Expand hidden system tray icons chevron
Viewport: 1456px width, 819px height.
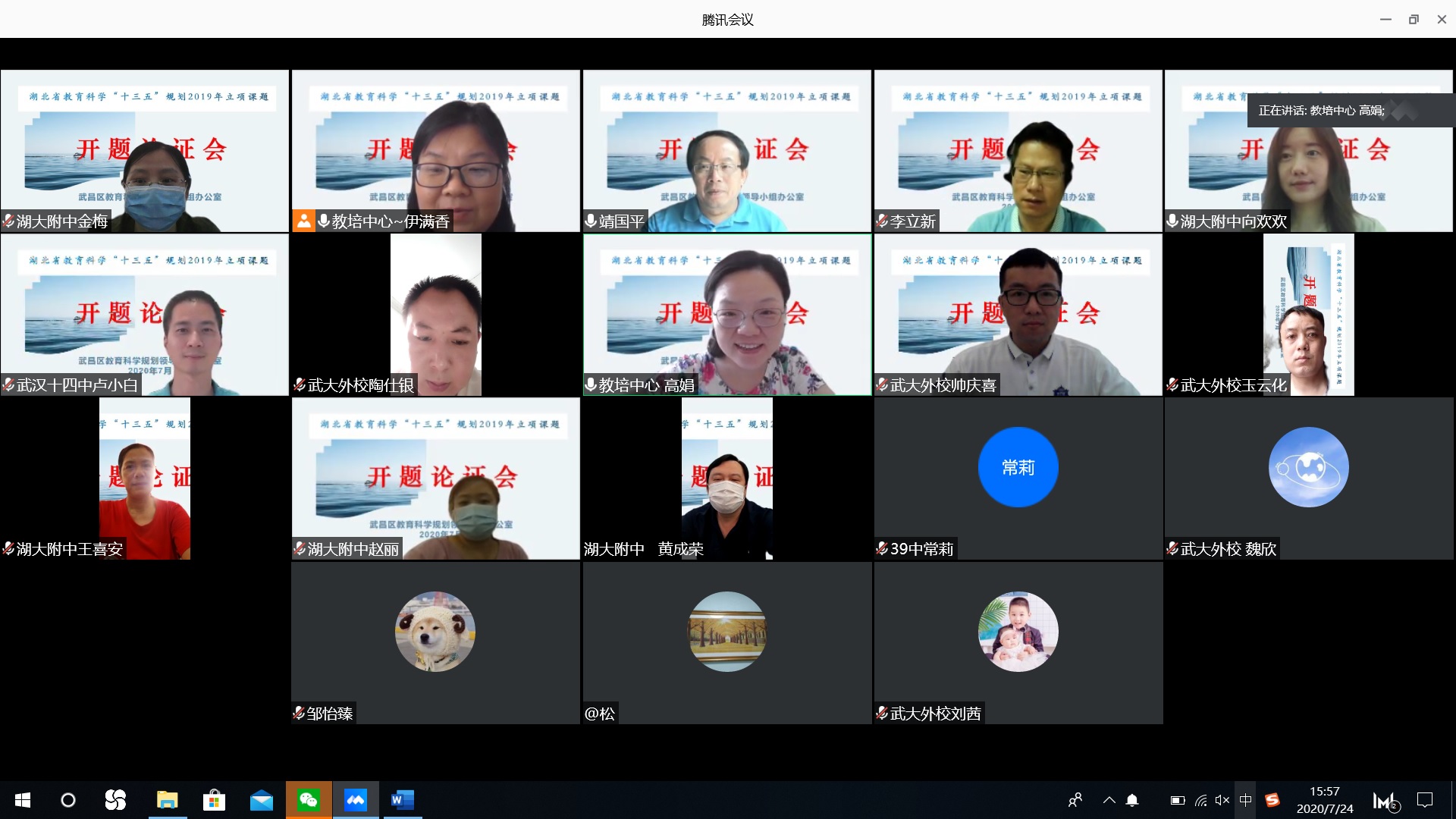pos(1109,800)
